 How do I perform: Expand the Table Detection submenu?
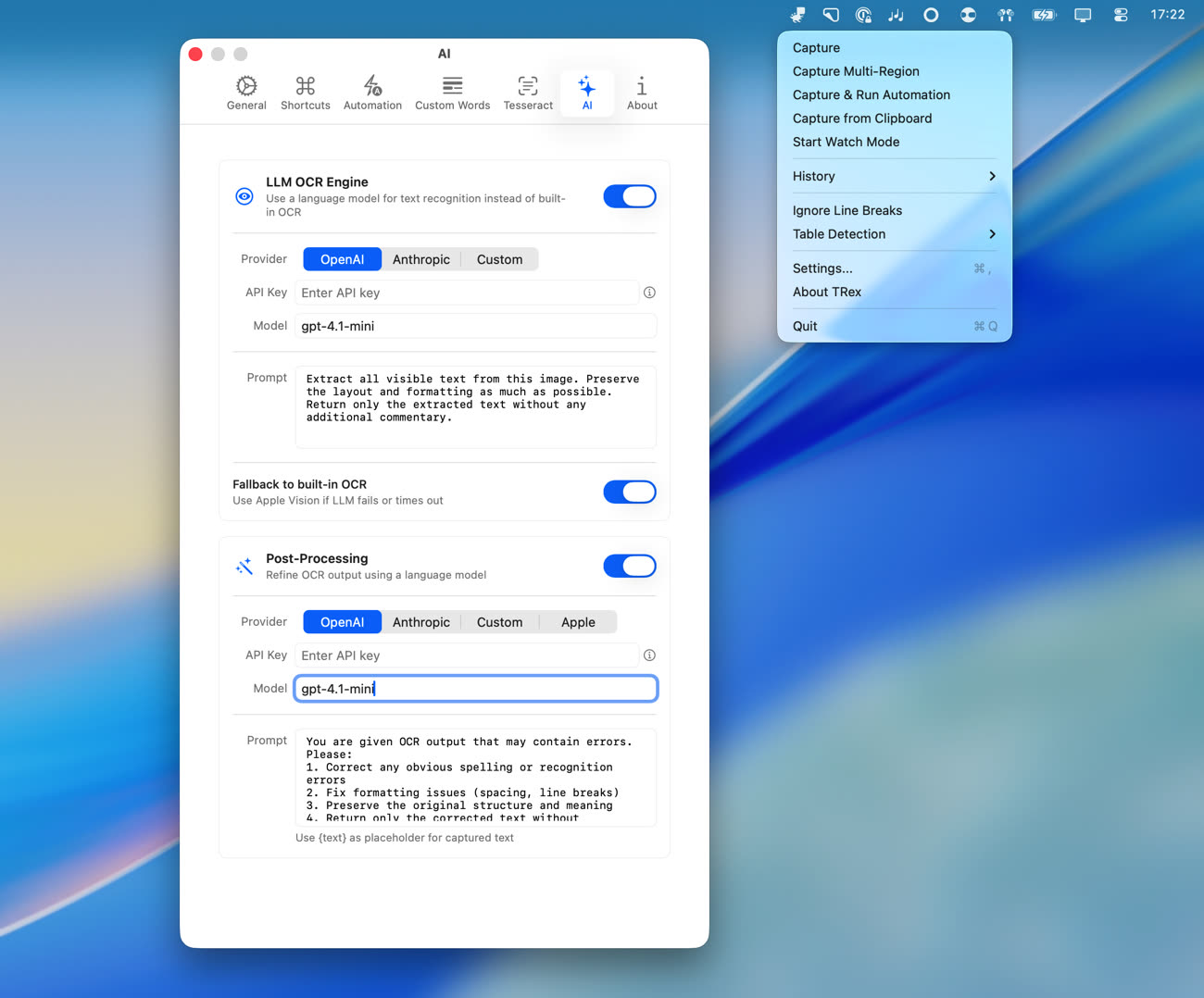894,234
